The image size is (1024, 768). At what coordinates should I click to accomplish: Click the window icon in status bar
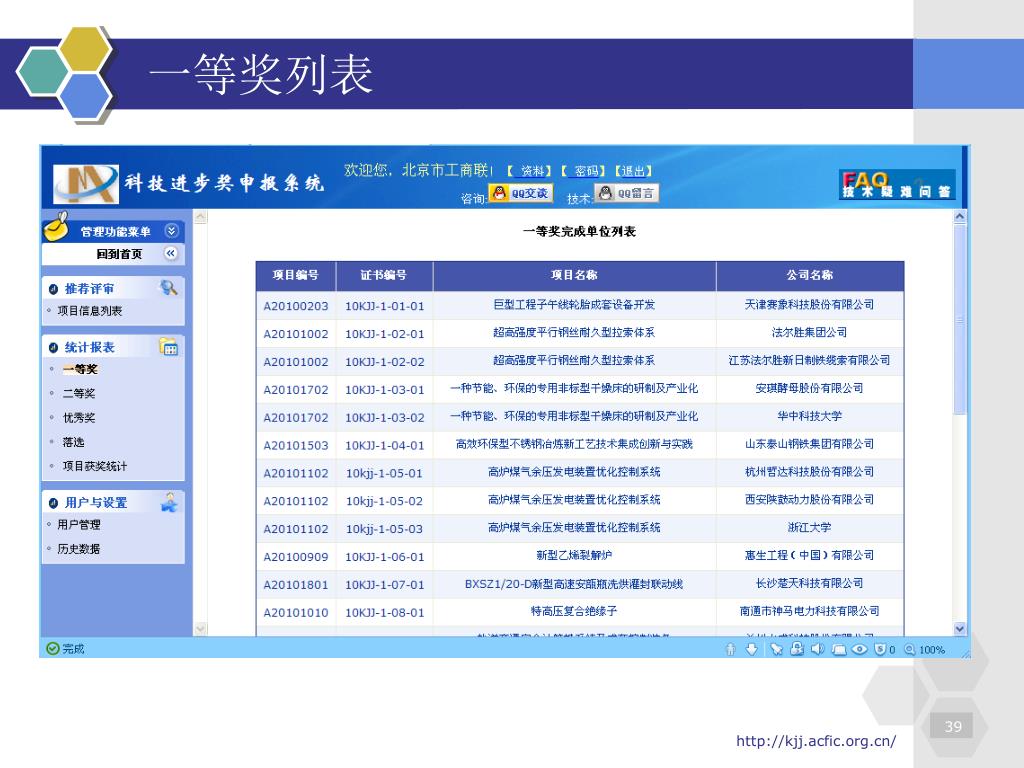pos(839,649)
